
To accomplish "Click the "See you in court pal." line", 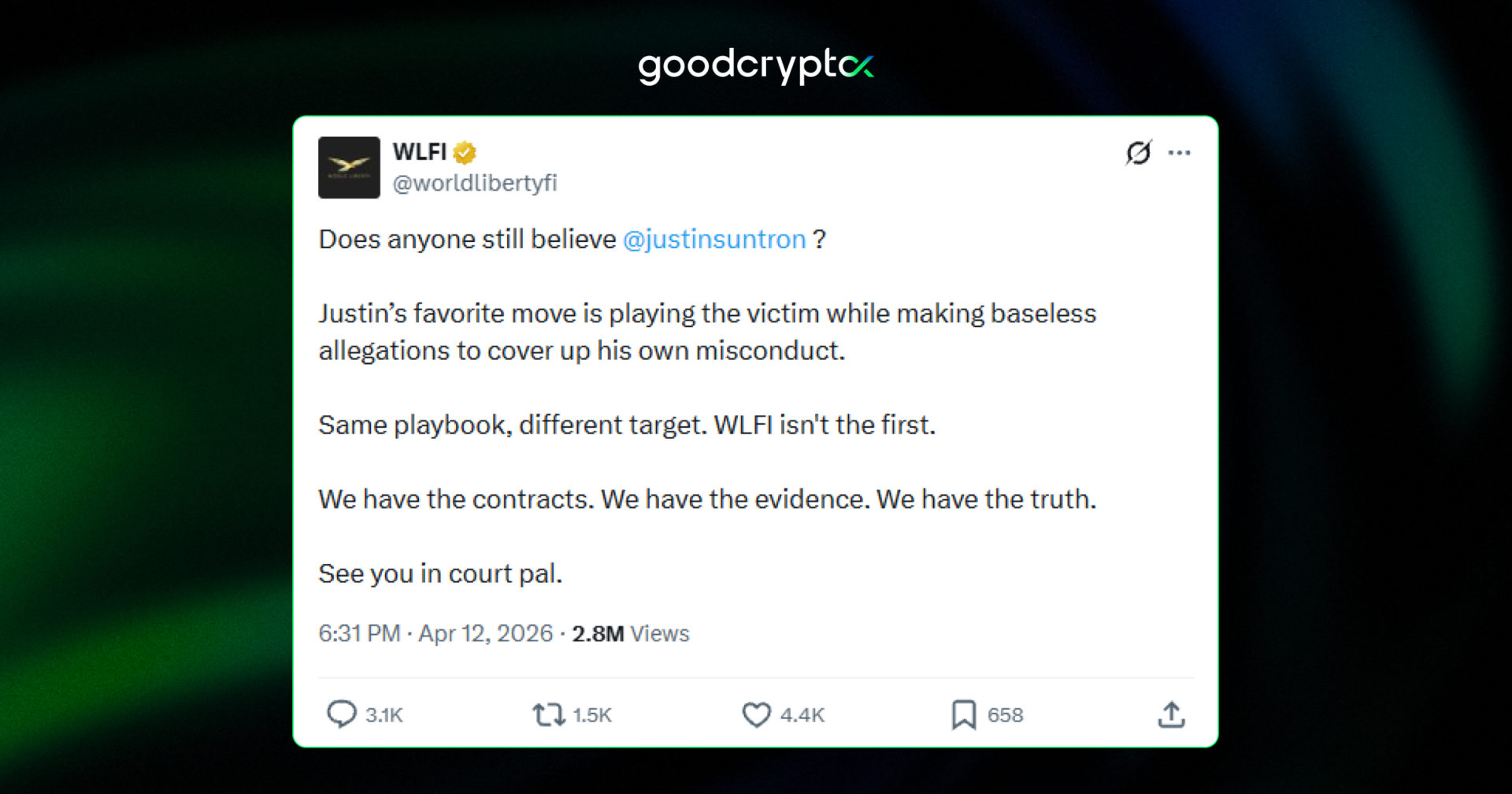I will [440, 573].
